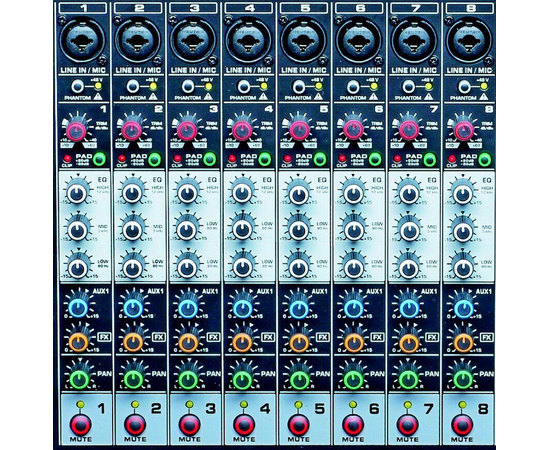This screenshot has height=450, width=550.
Task: Click the orange FX knob on channel 7
Action: coord(409,342)
